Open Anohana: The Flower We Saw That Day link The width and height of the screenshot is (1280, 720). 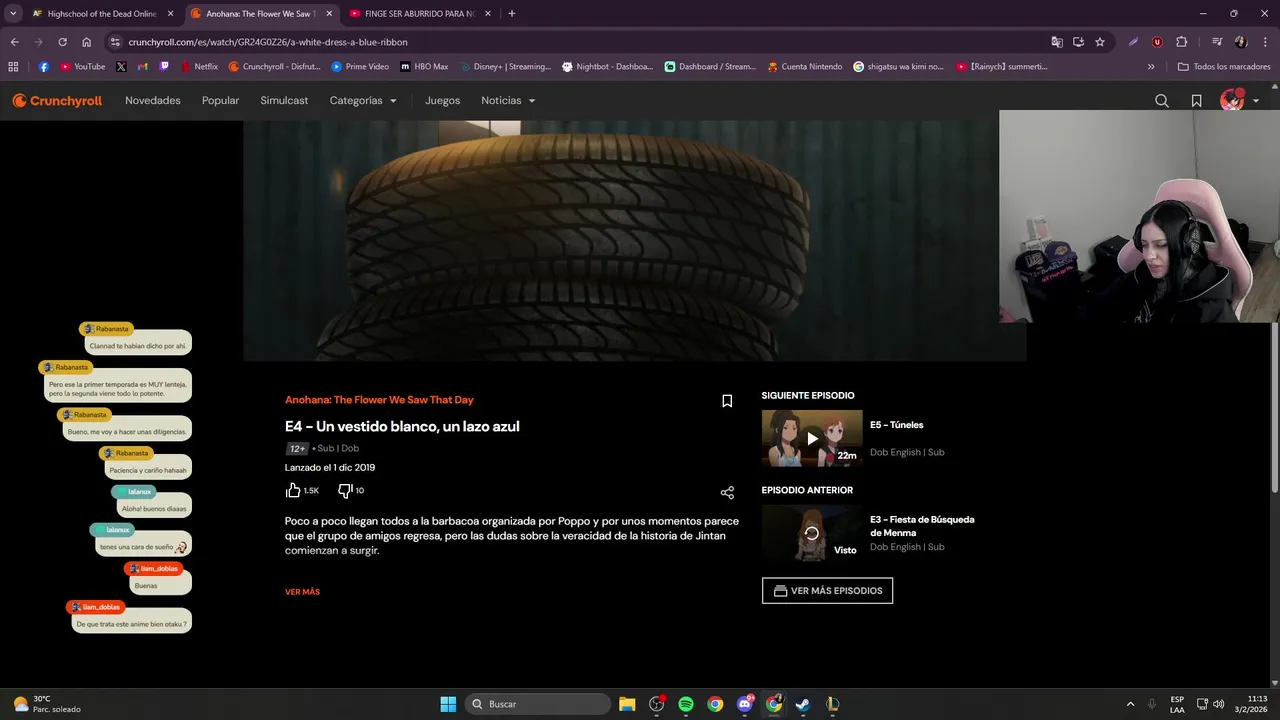[379, 400]
